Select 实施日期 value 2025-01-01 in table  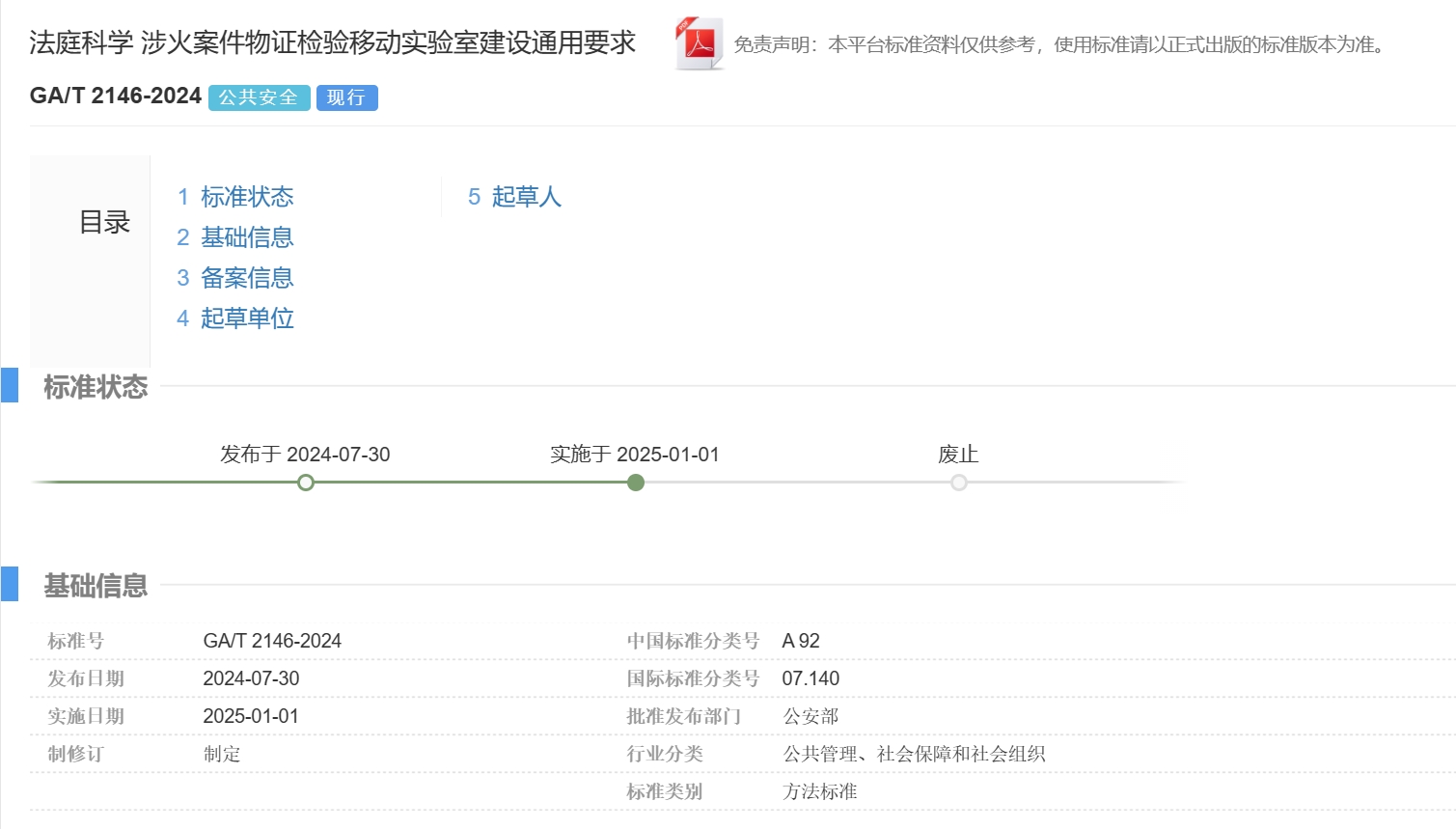click(251, 716)
